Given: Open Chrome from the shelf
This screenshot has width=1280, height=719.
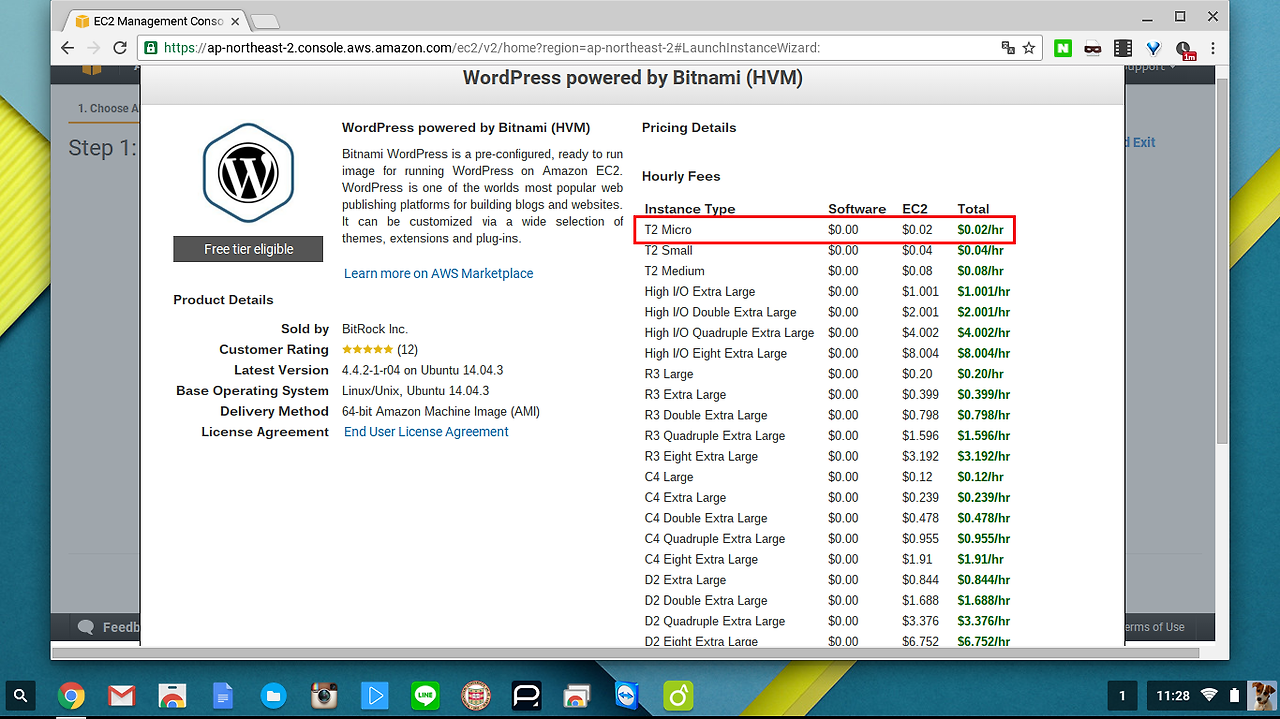Looking at the screenshot, I should pos(71,696).
